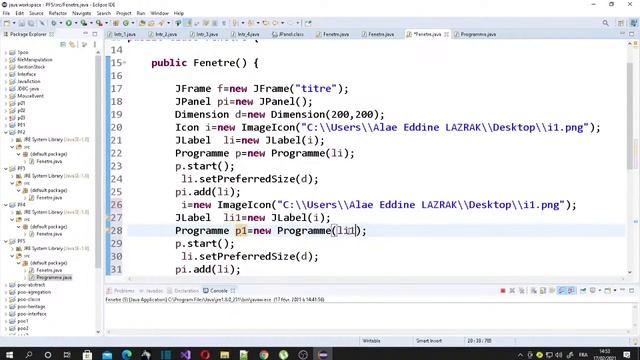The image size is (640, 360).
Task: Open the Refactor menu
Action: point(58,13)
